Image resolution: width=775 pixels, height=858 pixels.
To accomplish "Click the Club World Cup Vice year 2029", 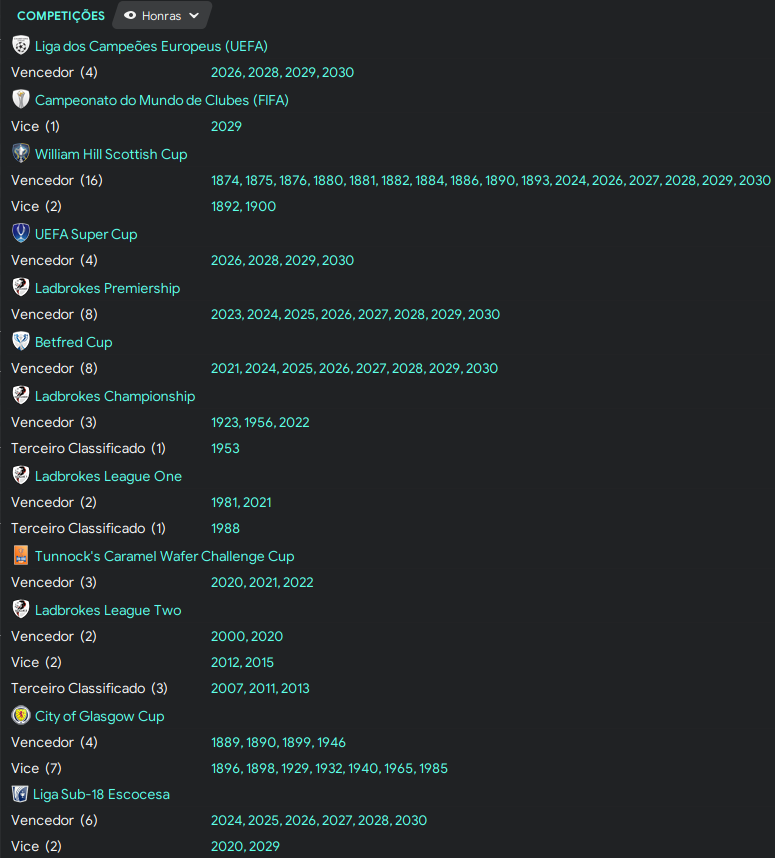I will click(x=226, y=126).
